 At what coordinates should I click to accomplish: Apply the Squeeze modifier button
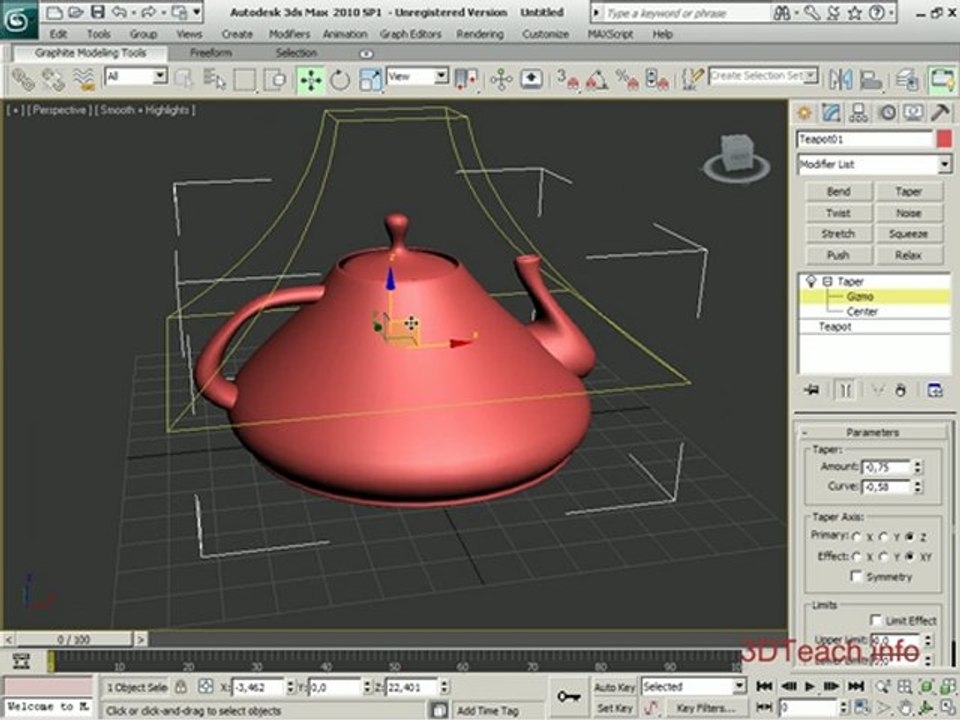(909, 234)
